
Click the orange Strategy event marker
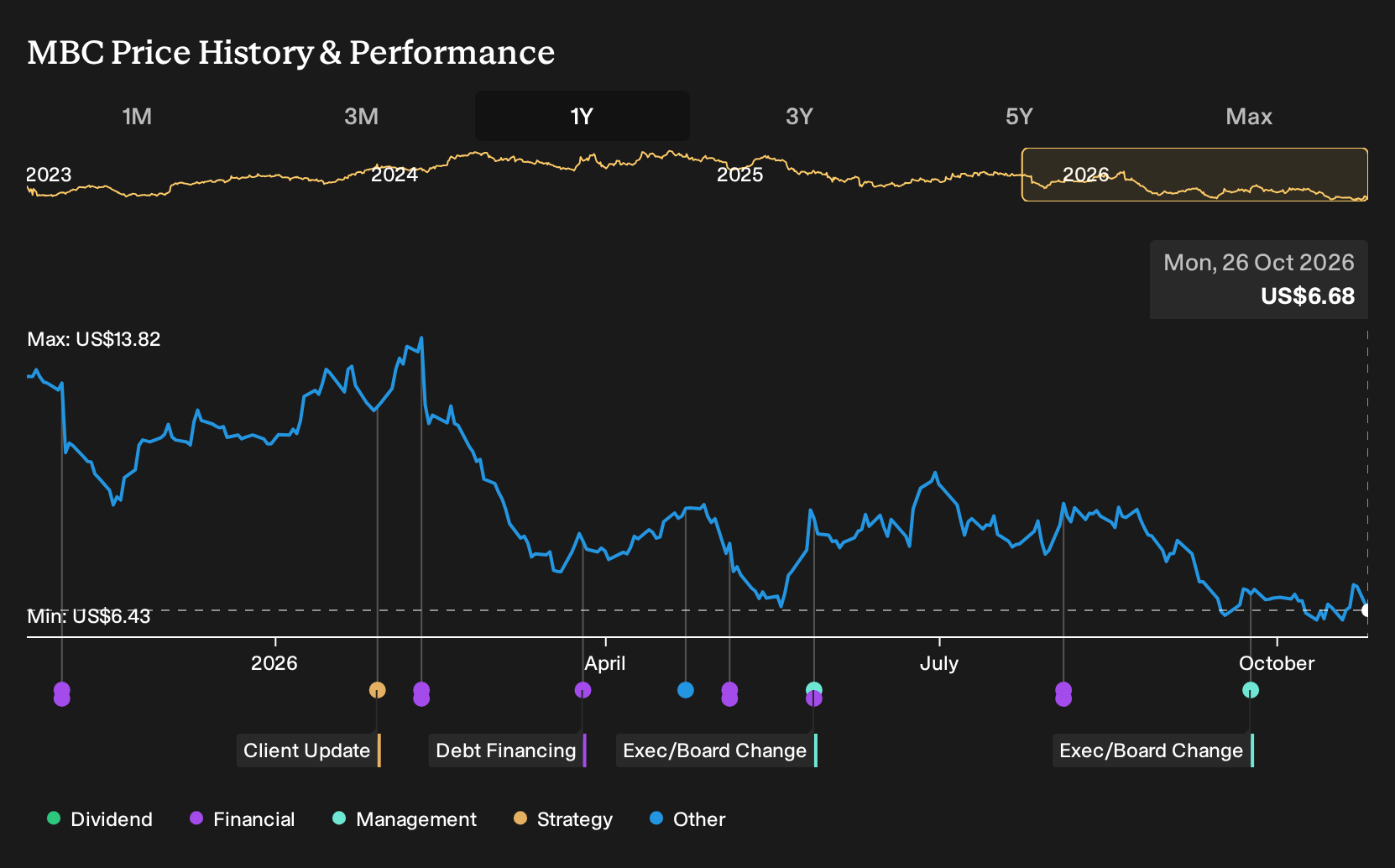tap(378, 690)
